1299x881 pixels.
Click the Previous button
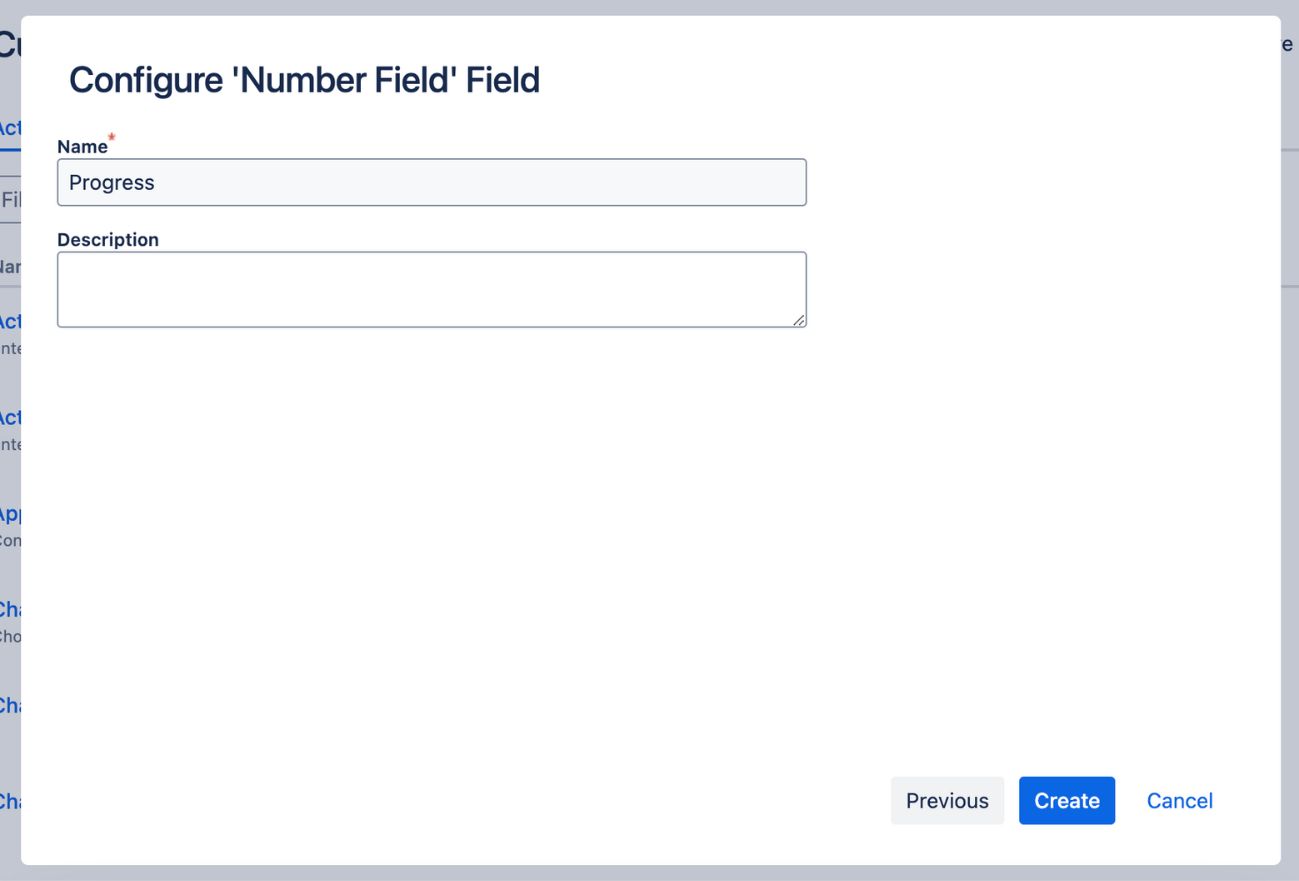946,800
